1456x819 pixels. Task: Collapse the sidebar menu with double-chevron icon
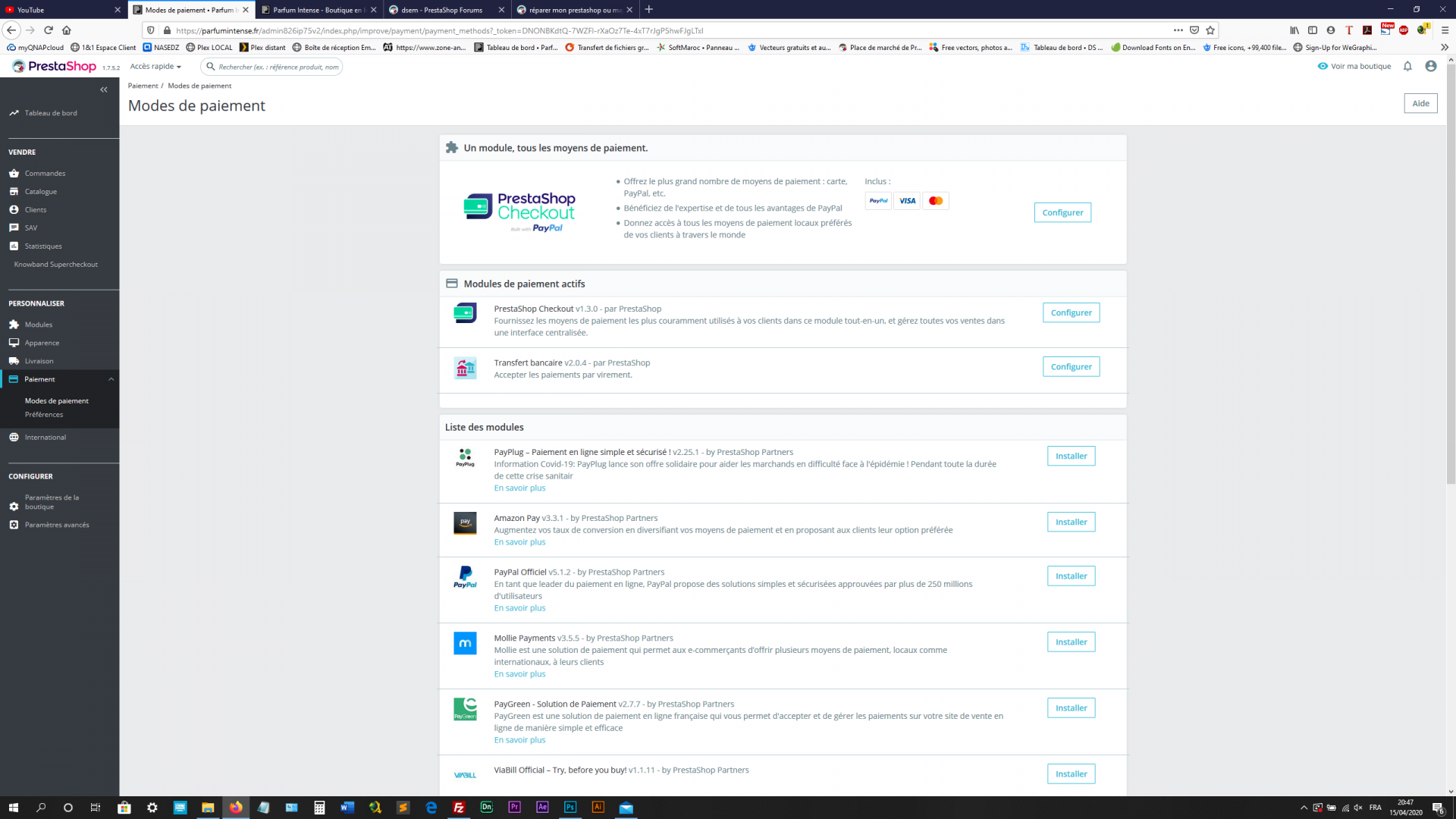pyautogui.click(x=104, y=89)
